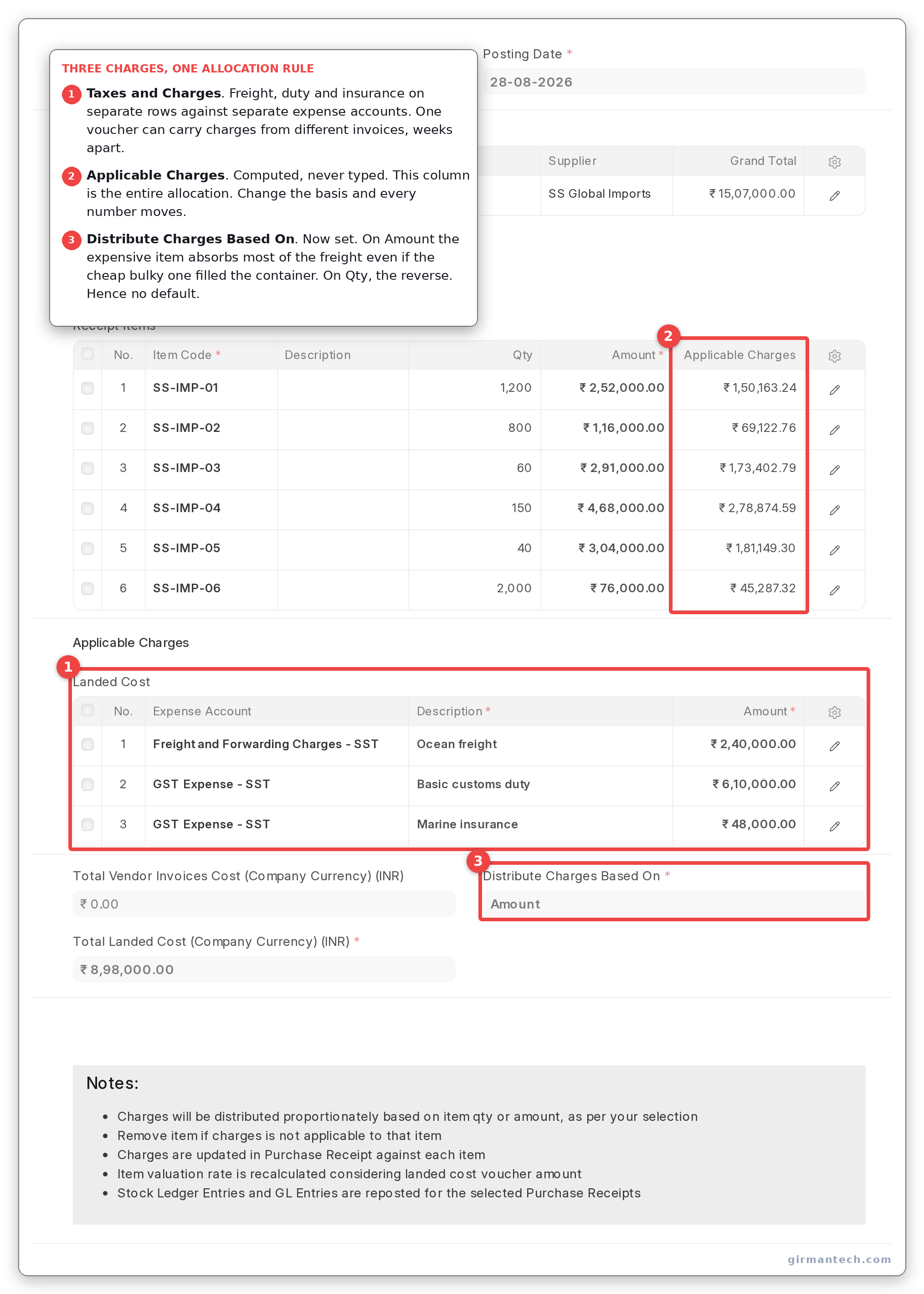This screenshot has width=924, height=1294.
Task: Check the SS-IMP-02 row checkbox
Action: 87,427
